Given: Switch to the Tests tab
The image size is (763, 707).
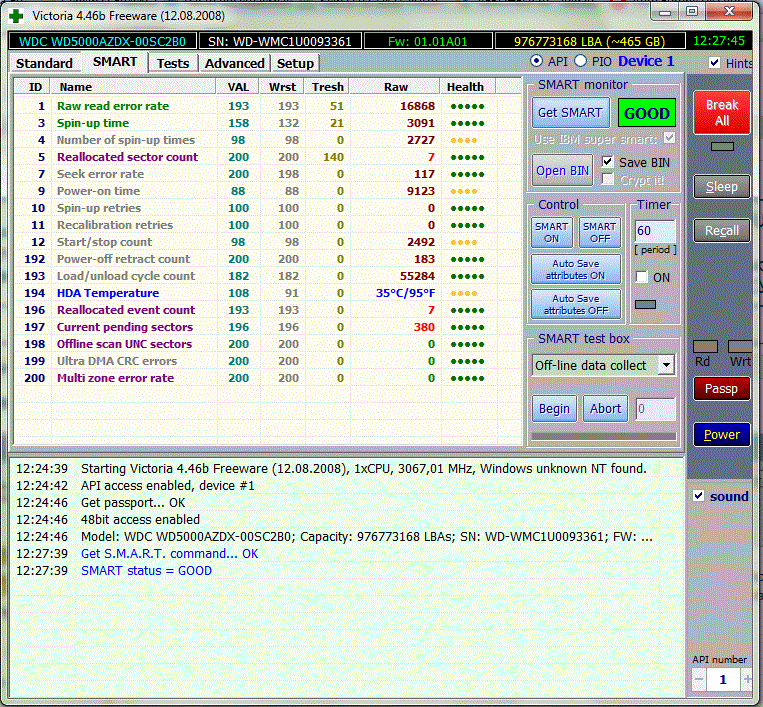Looking at the screenshot, I should (x=173, y=63).
